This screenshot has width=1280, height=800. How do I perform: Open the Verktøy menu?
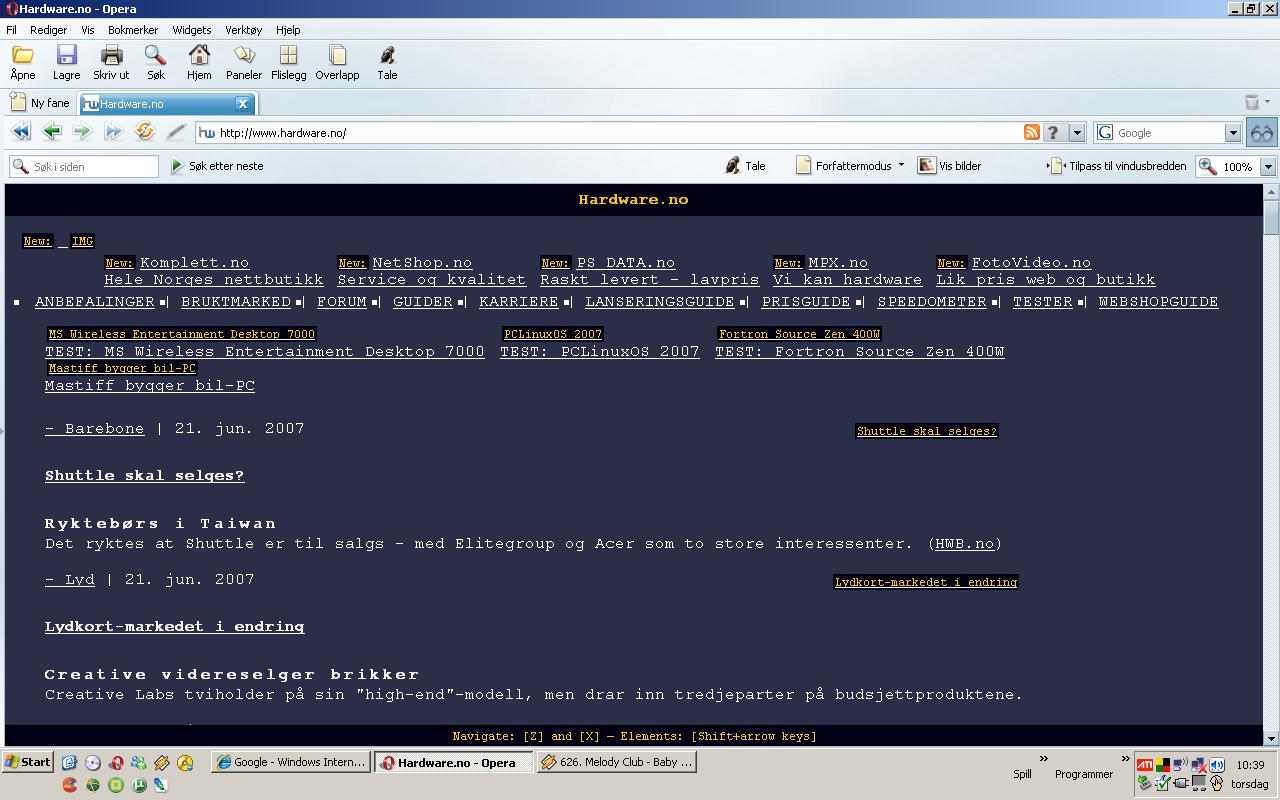coord(244,30)
